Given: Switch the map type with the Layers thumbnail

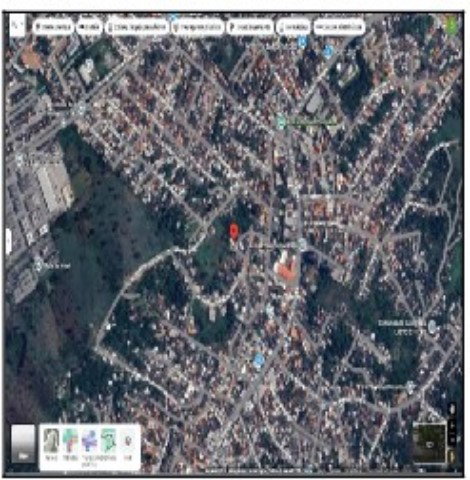Looking at the screenshot, I should pos(23,444).
